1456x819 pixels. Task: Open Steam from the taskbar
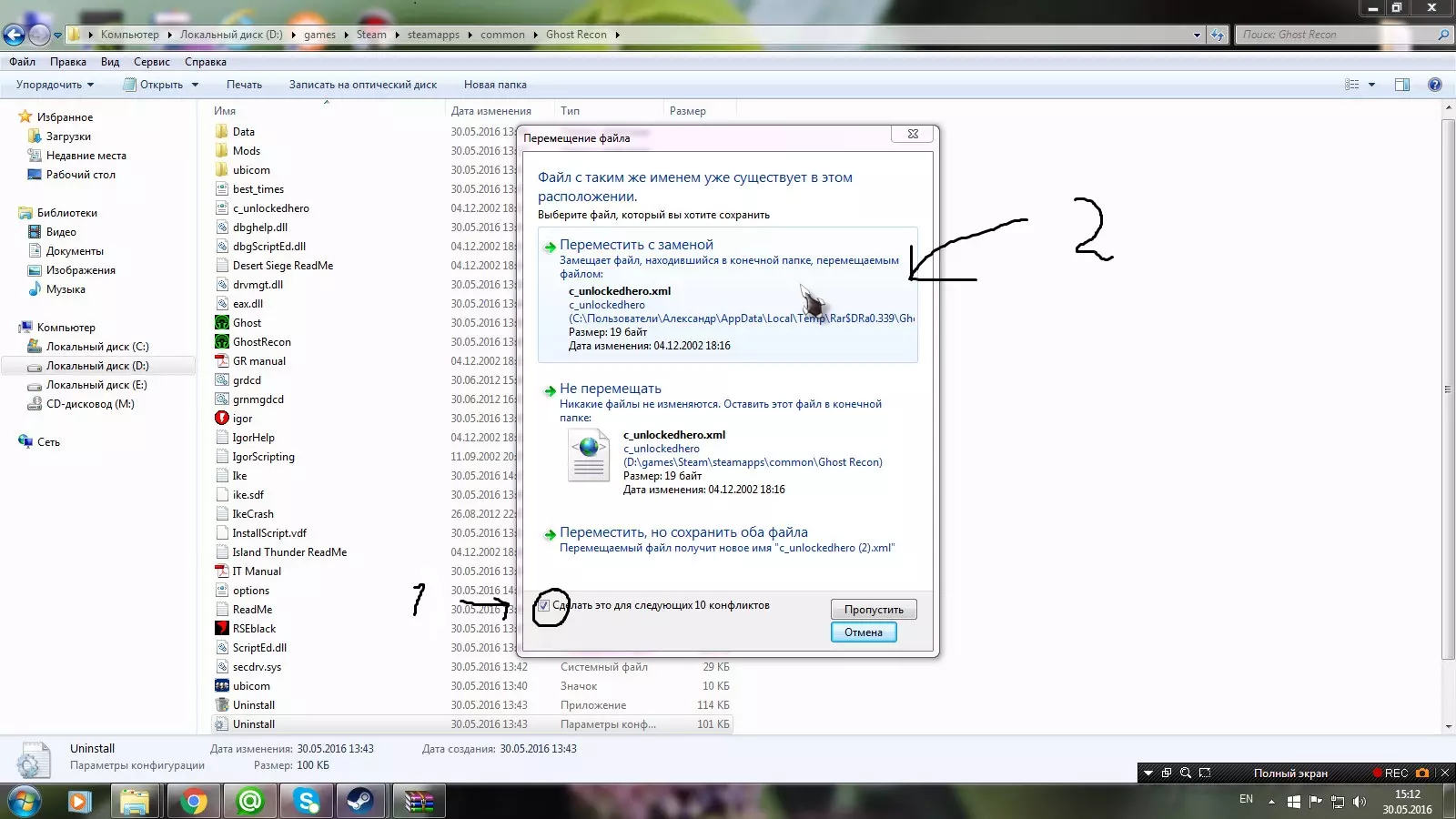pos(360,802)
